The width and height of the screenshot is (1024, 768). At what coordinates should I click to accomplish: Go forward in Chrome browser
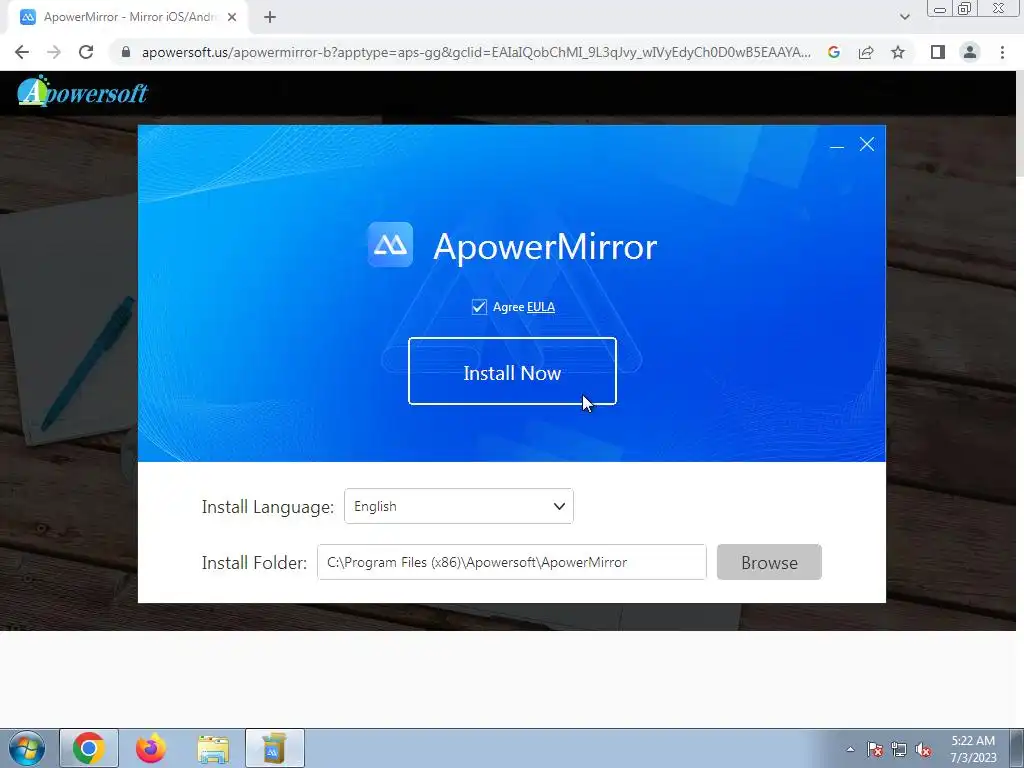pos(54,52)
